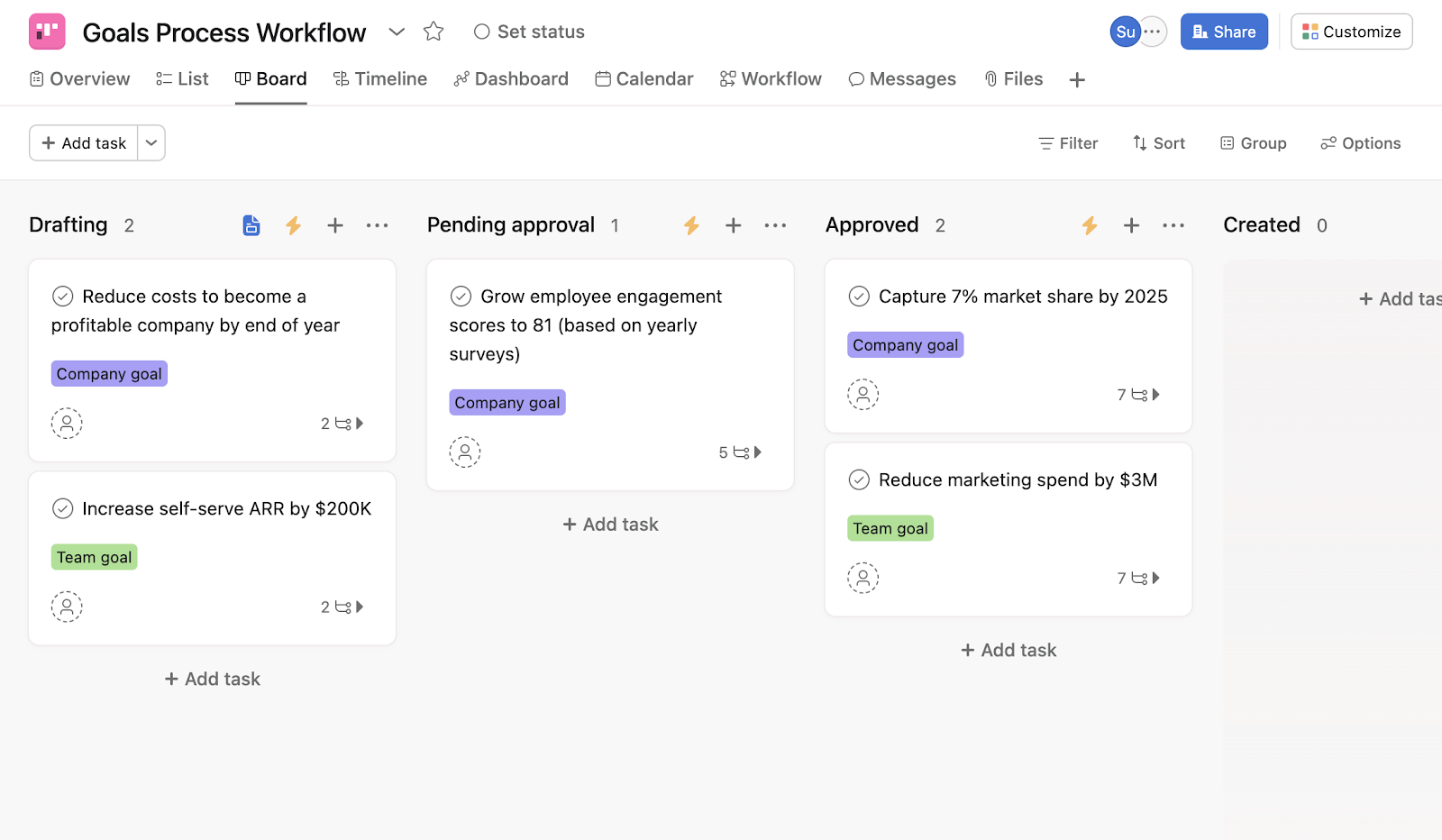Mark Reduce costs task as complete

[x=63, y=297]
